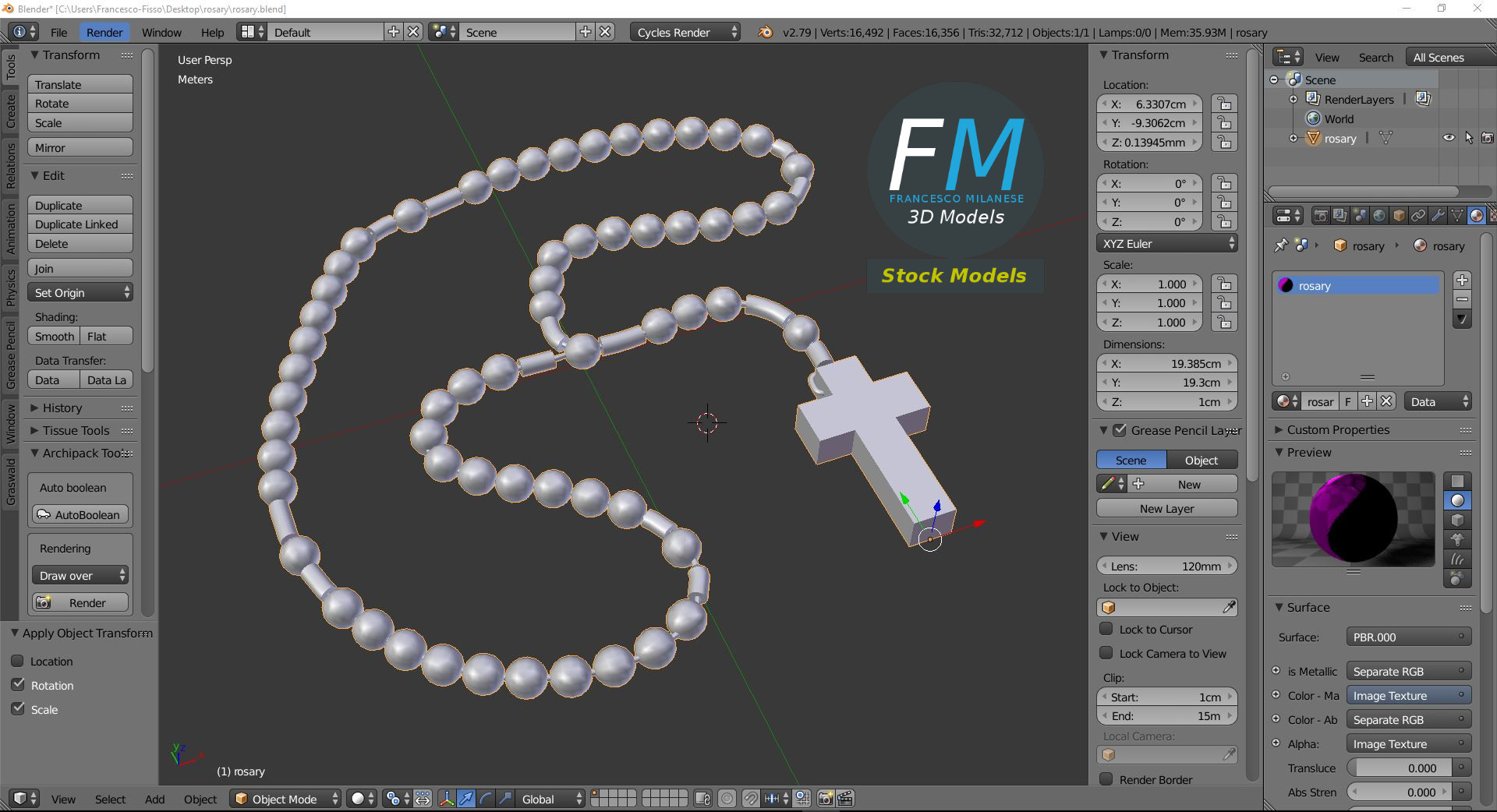1497x812 pixels.
Task: Select the scale manipulator icon
Action: tap(505, 799)
